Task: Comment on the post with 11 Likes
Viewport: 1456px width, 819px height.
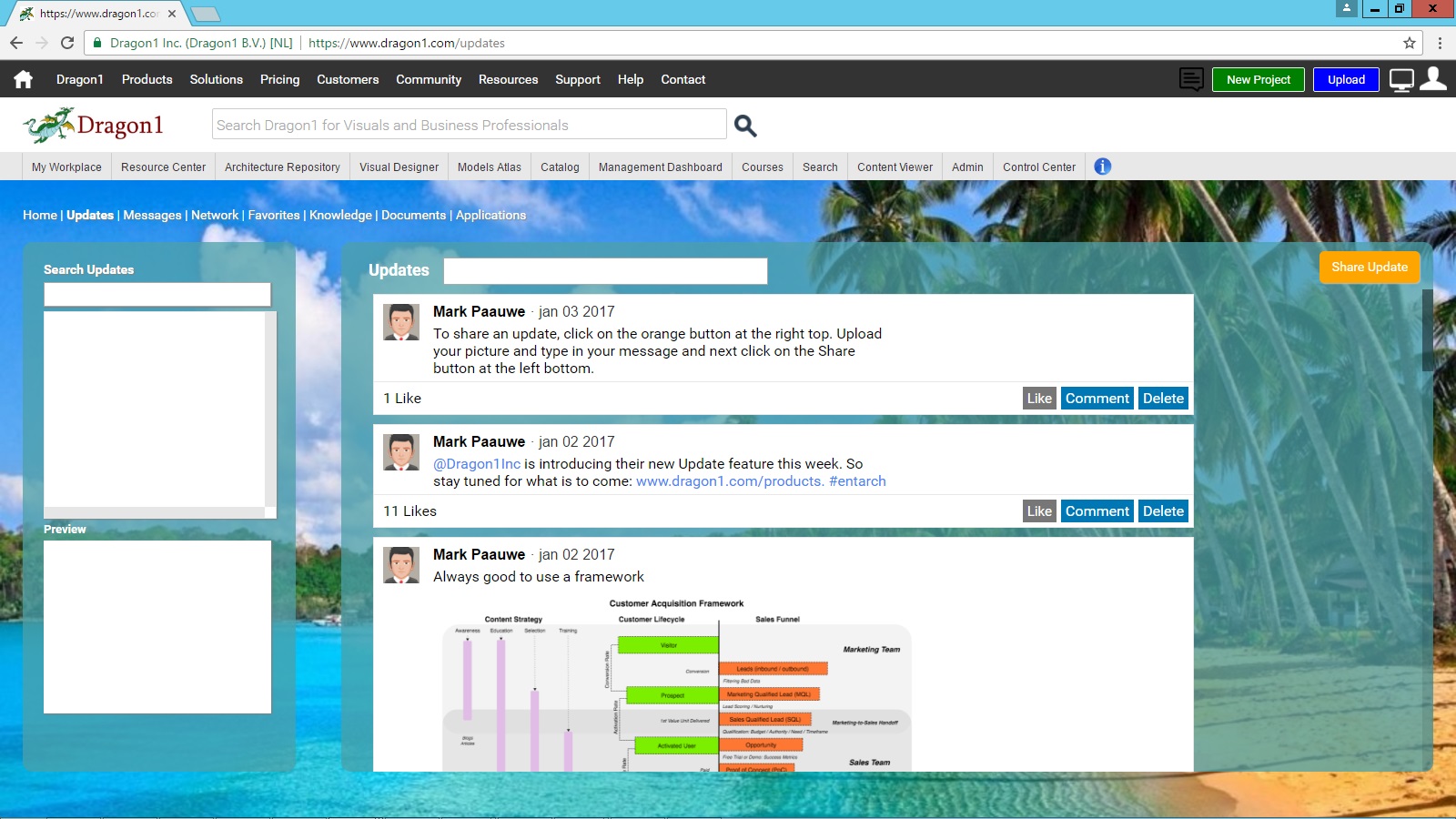Action: 1097,511
